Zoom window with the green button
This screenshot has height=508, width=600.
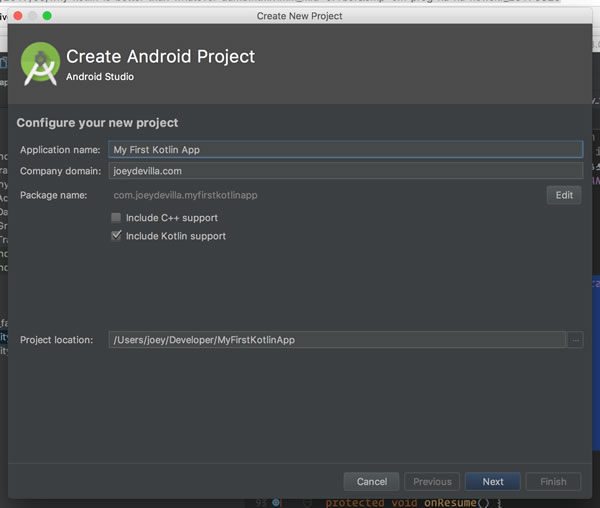[x=47, y=16]
